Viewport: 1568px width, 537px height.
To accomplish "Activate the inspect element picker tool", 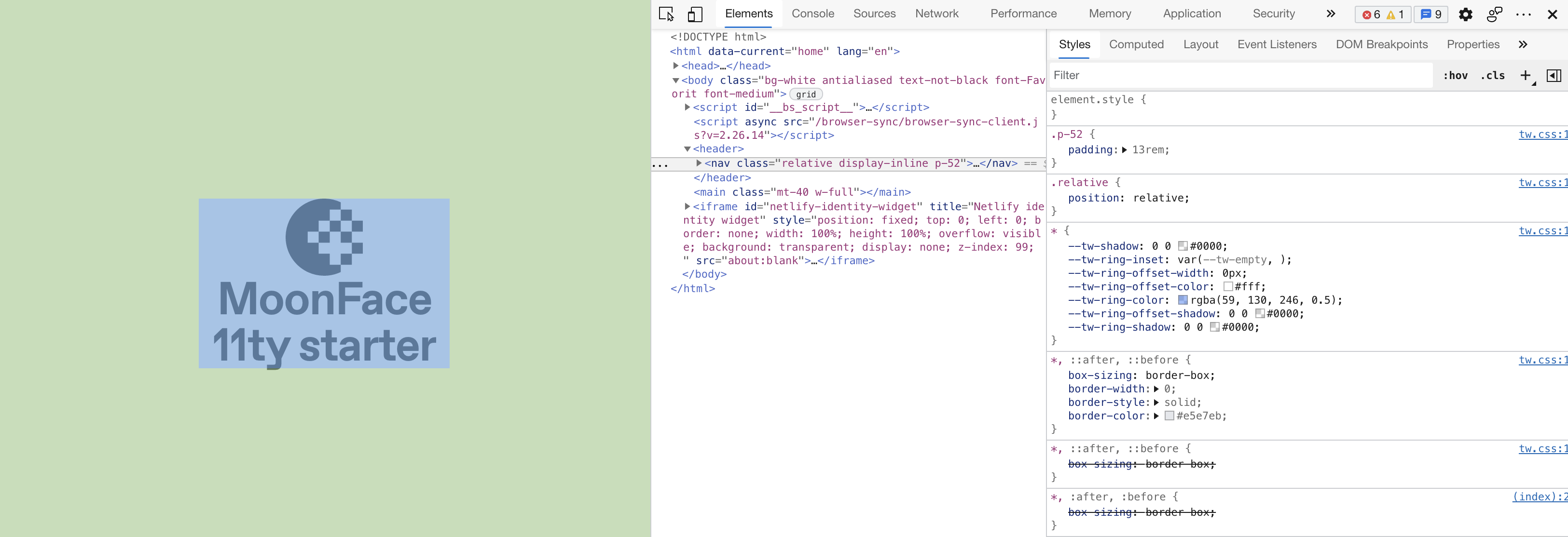I will tap(666, 14).
